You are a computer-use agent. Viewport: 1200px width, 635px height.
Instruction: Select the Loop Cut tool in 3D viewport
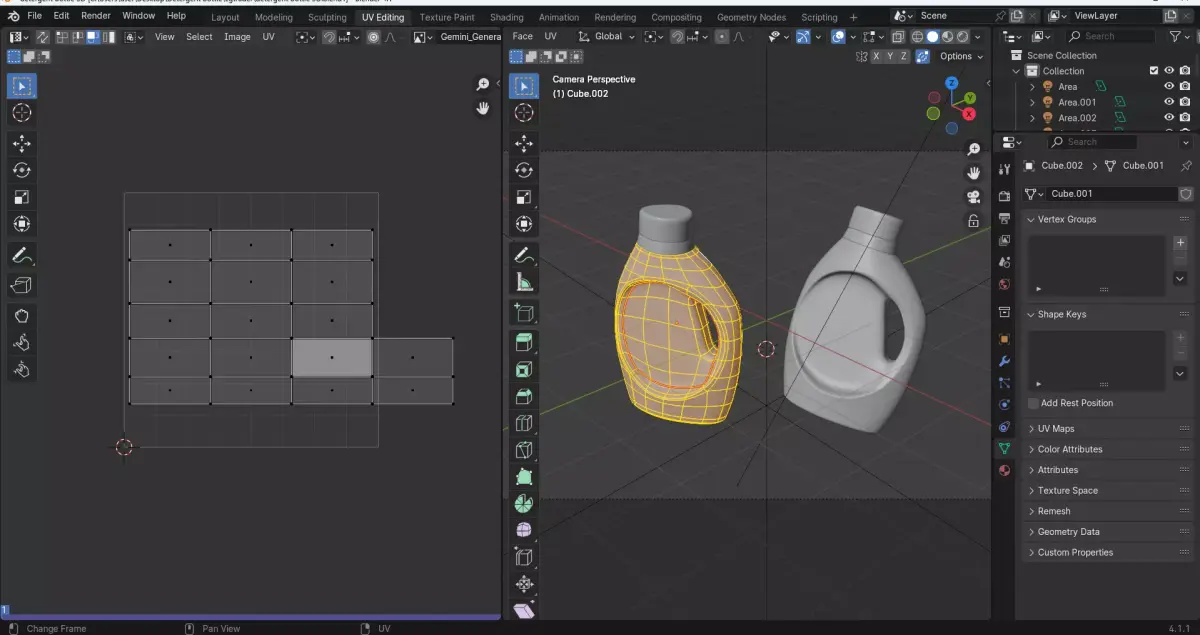point(524,424)
